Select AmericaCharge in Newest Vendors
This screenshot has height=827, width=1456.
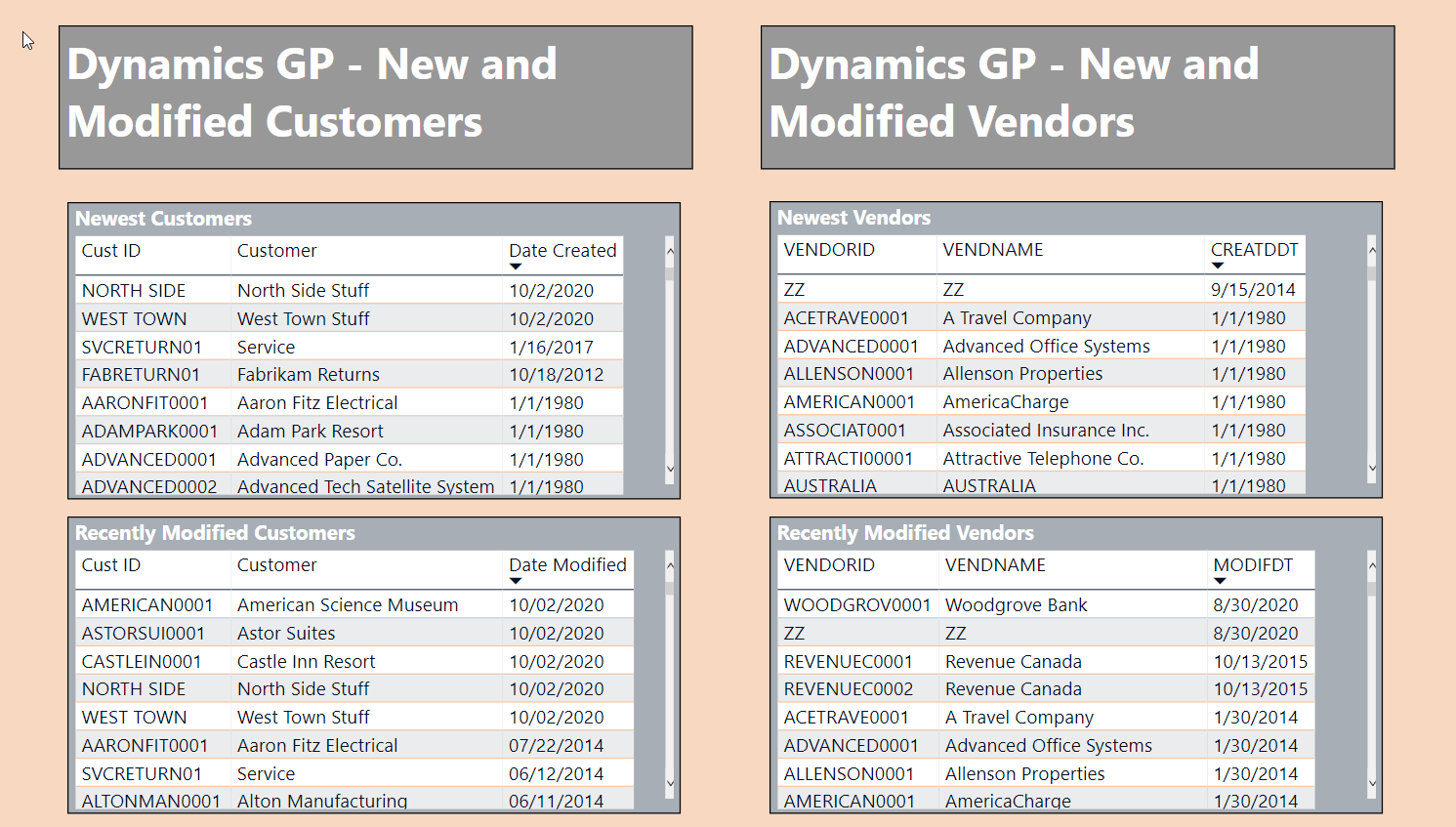pyautogui.click(x=1006, y=402)
